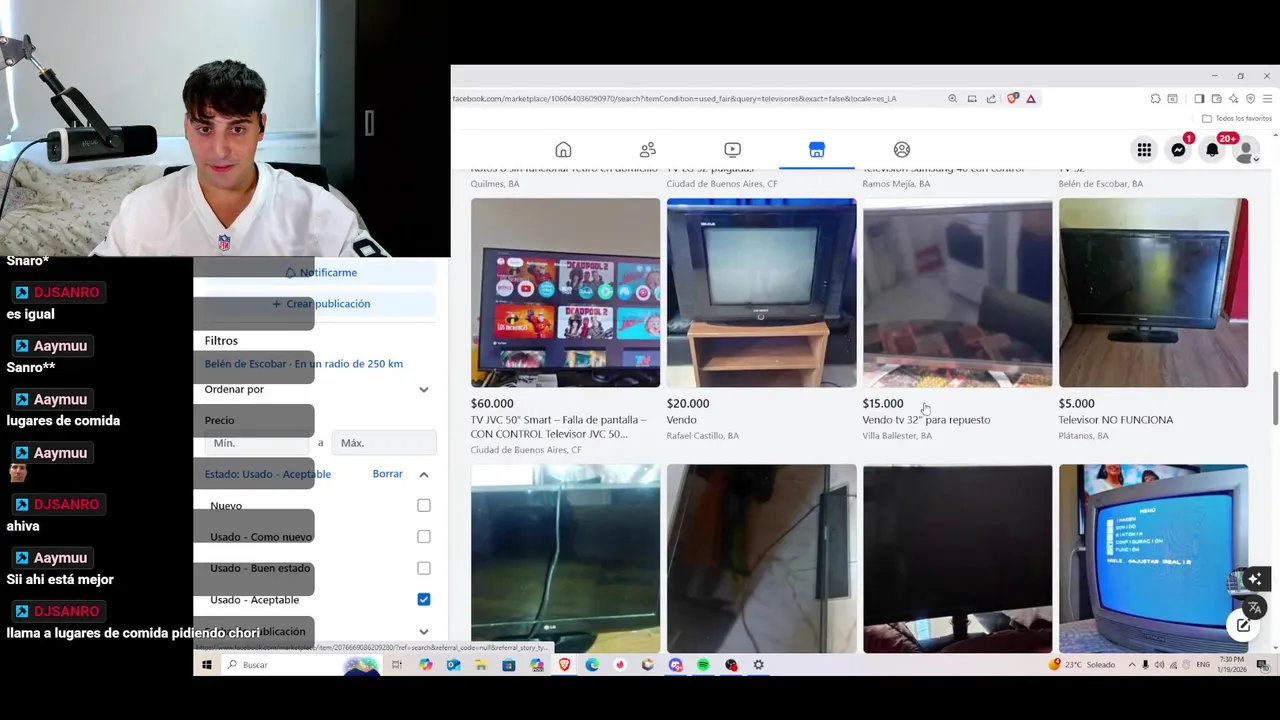Click the floating sparkle AI button

pyautogui.click(x=1255, y=580)
